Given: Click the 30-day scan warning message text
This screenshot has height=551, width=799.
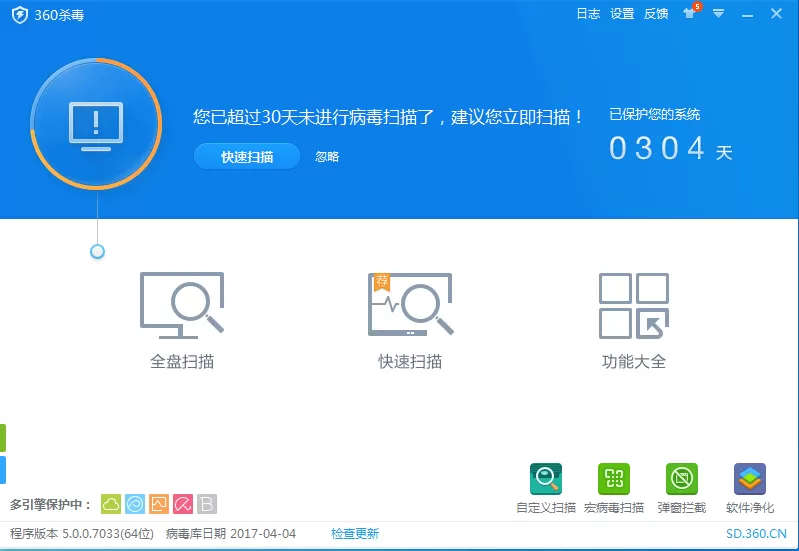Looking at the screenshot, I should (387, 117).
